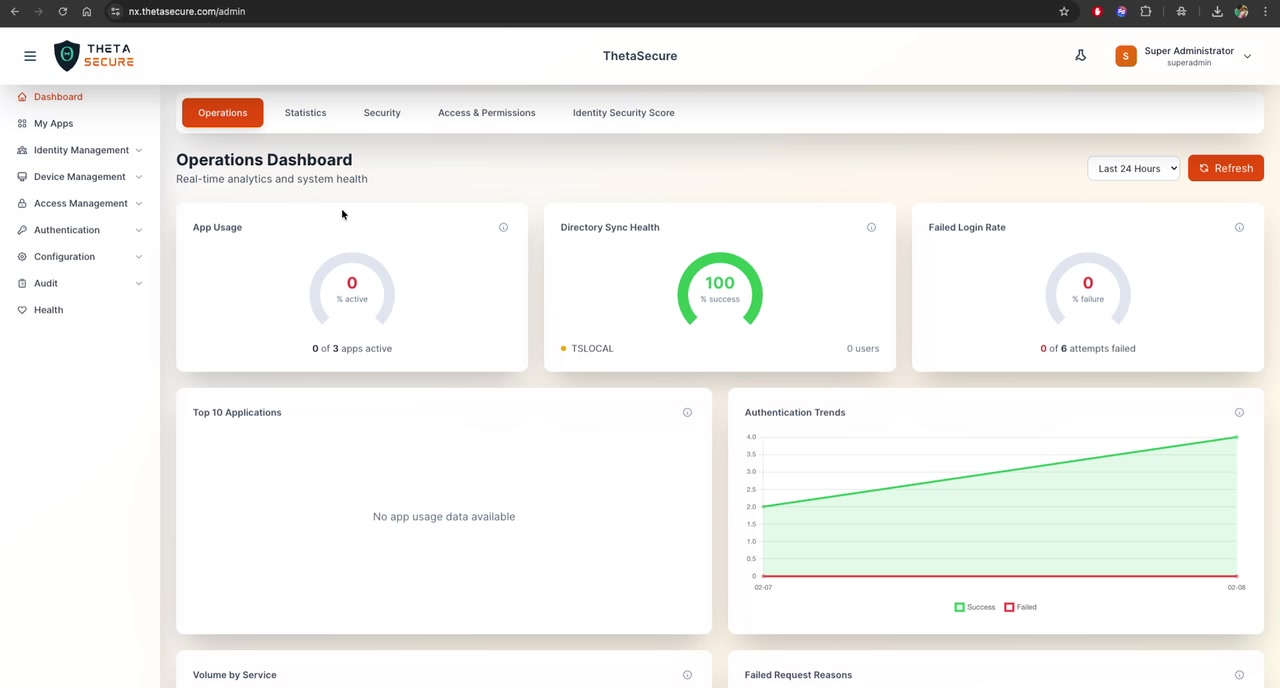Open the Authentication Trends info icon

[1239, 412]
